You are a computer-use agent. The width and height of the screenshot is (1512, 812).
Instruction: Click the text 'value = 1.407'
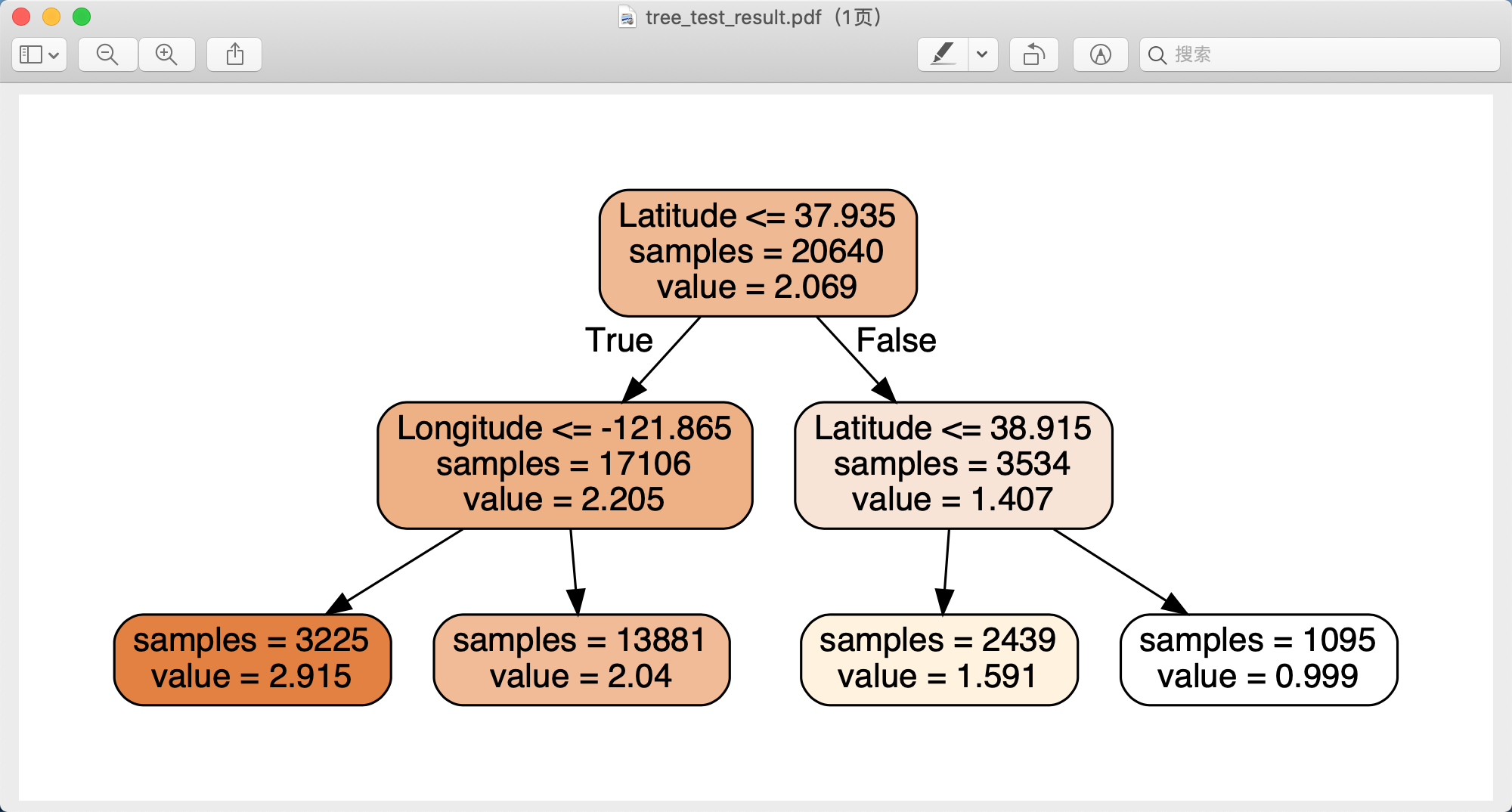[x=953, y=500]
